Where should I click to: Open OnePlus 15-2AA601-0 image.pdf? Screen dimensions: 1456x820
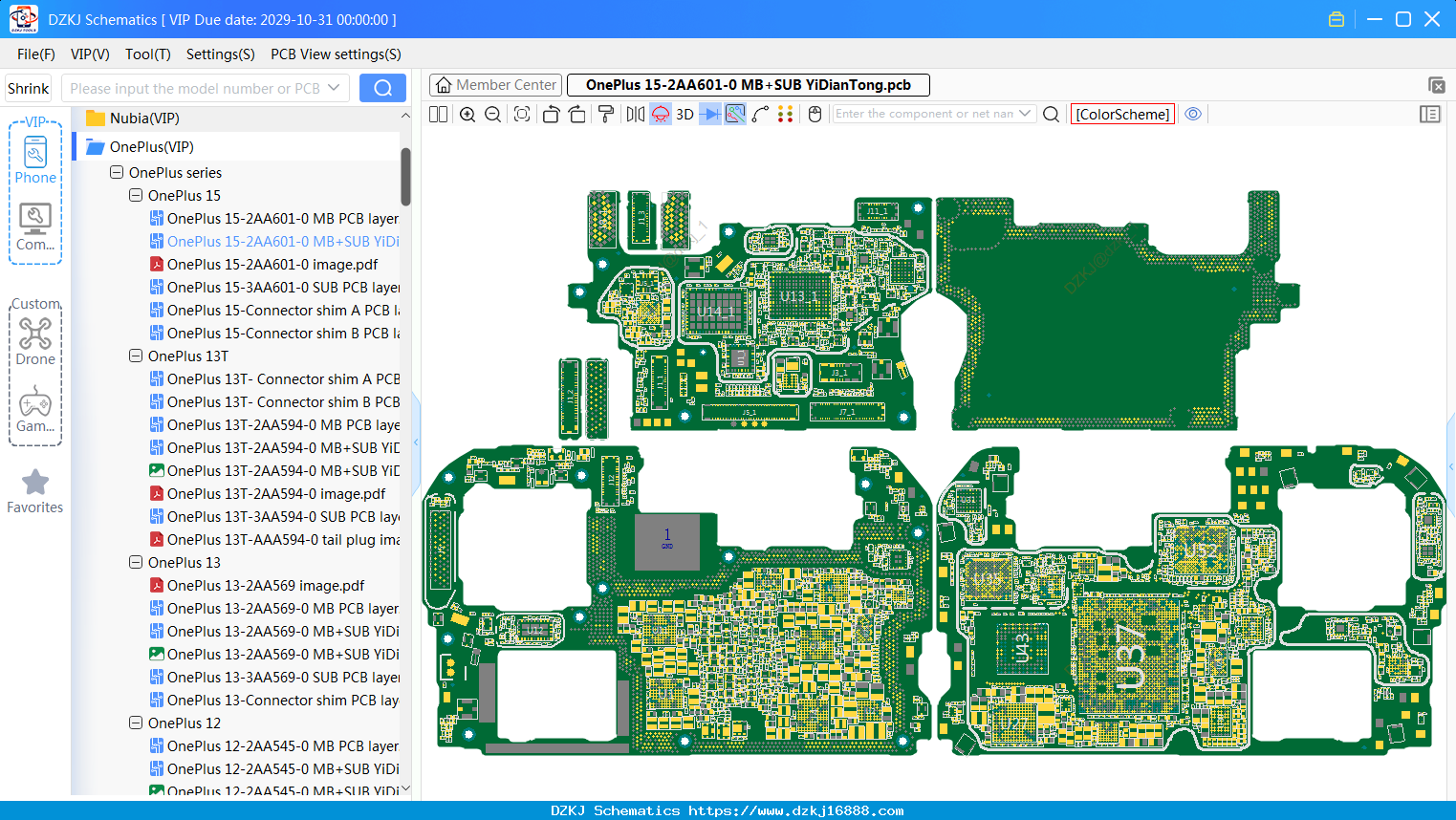click(264, 265)
